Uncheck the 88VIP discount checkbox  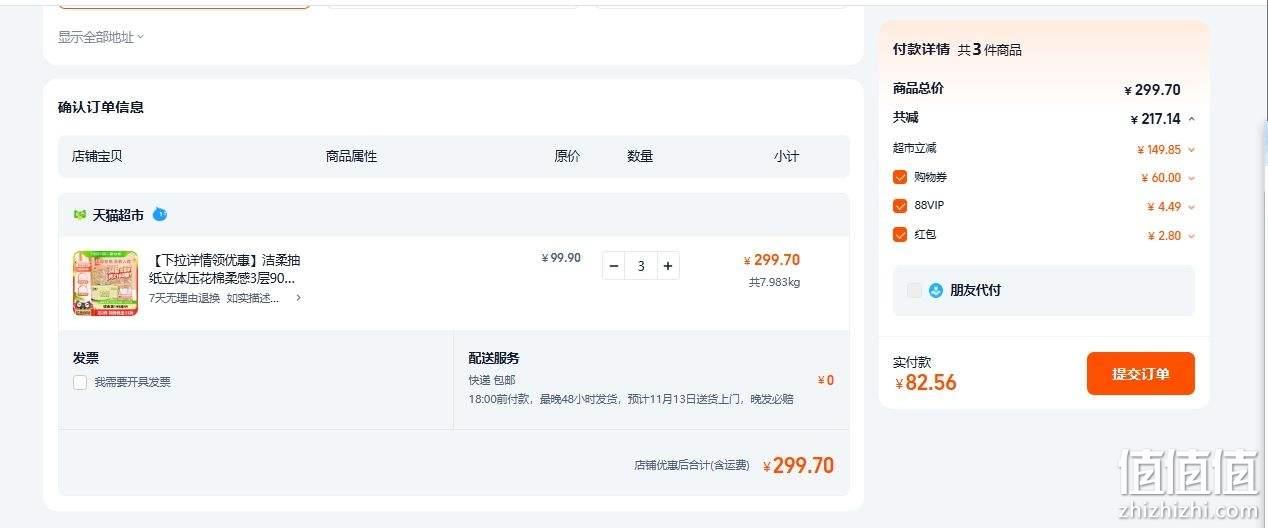click(x=900, y=206)
